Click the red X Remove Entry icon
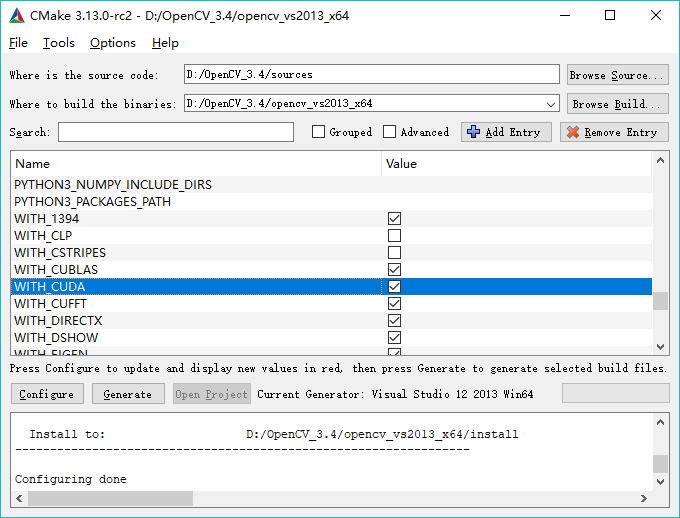This screenshot has width=680, height=518. click(573, 132)
